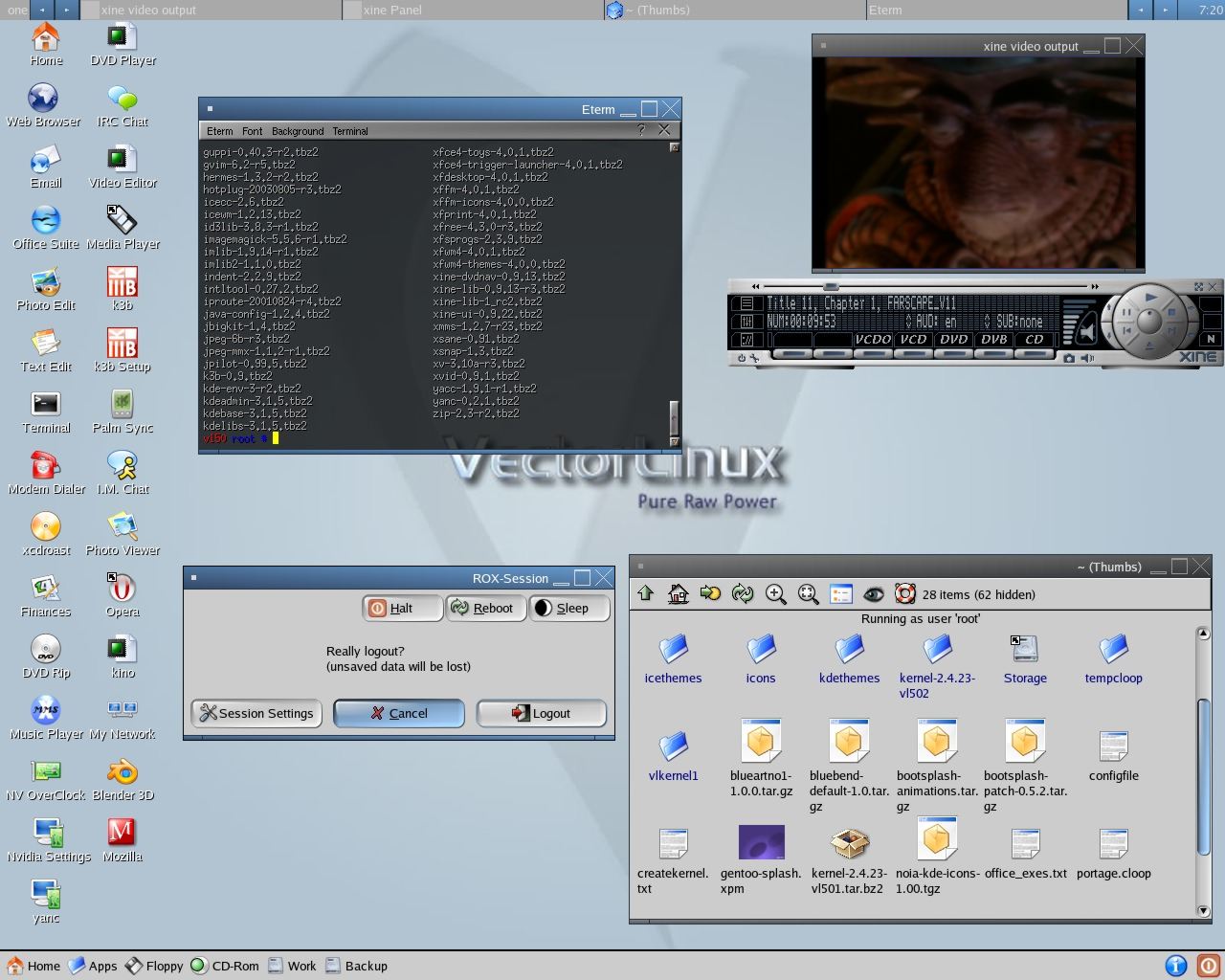The image size is (1225, 980).
Task: Open xine setup wrench icon
Action: 755,358
